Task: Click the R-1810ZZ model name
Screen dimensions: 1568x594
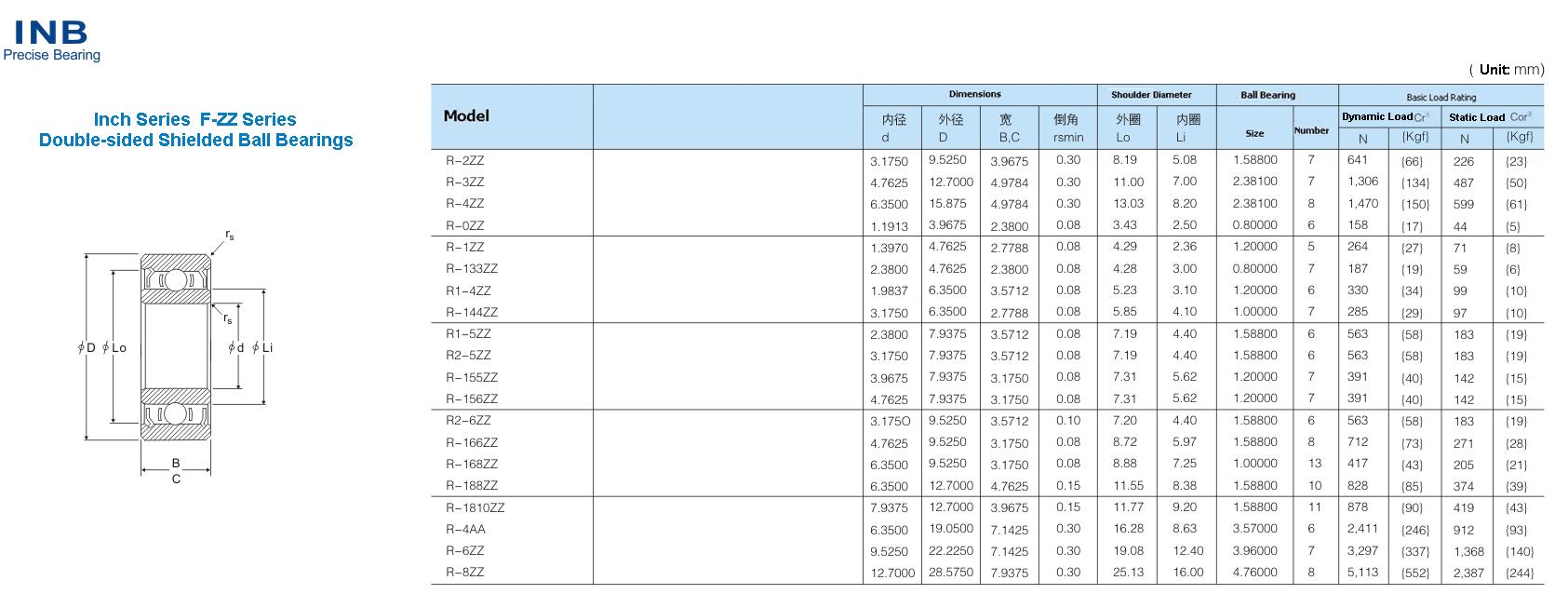Action: pyautogui.click(x=475, y=508)
